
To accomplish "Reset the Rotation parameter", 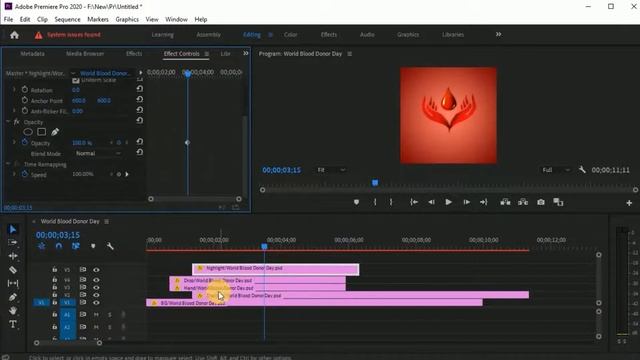I will tap(140, 89).
